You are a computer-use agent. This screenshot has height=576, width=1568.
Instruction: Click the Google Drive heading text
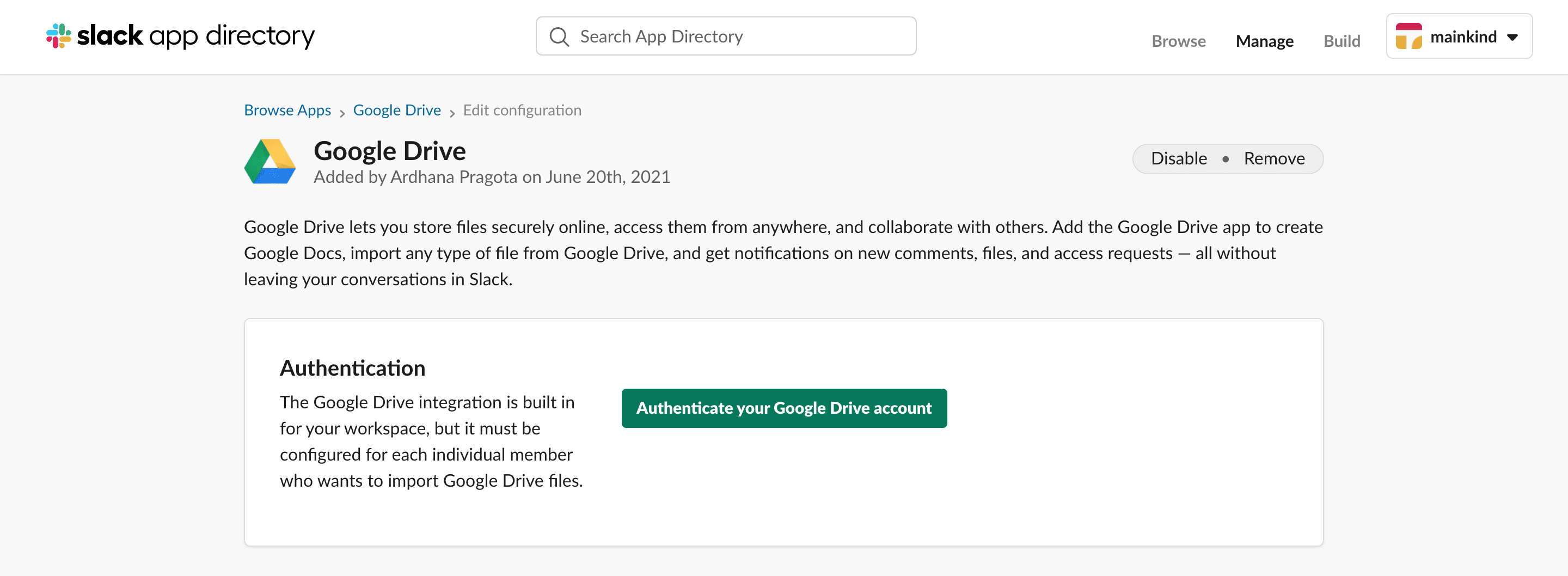coord(390,150)
